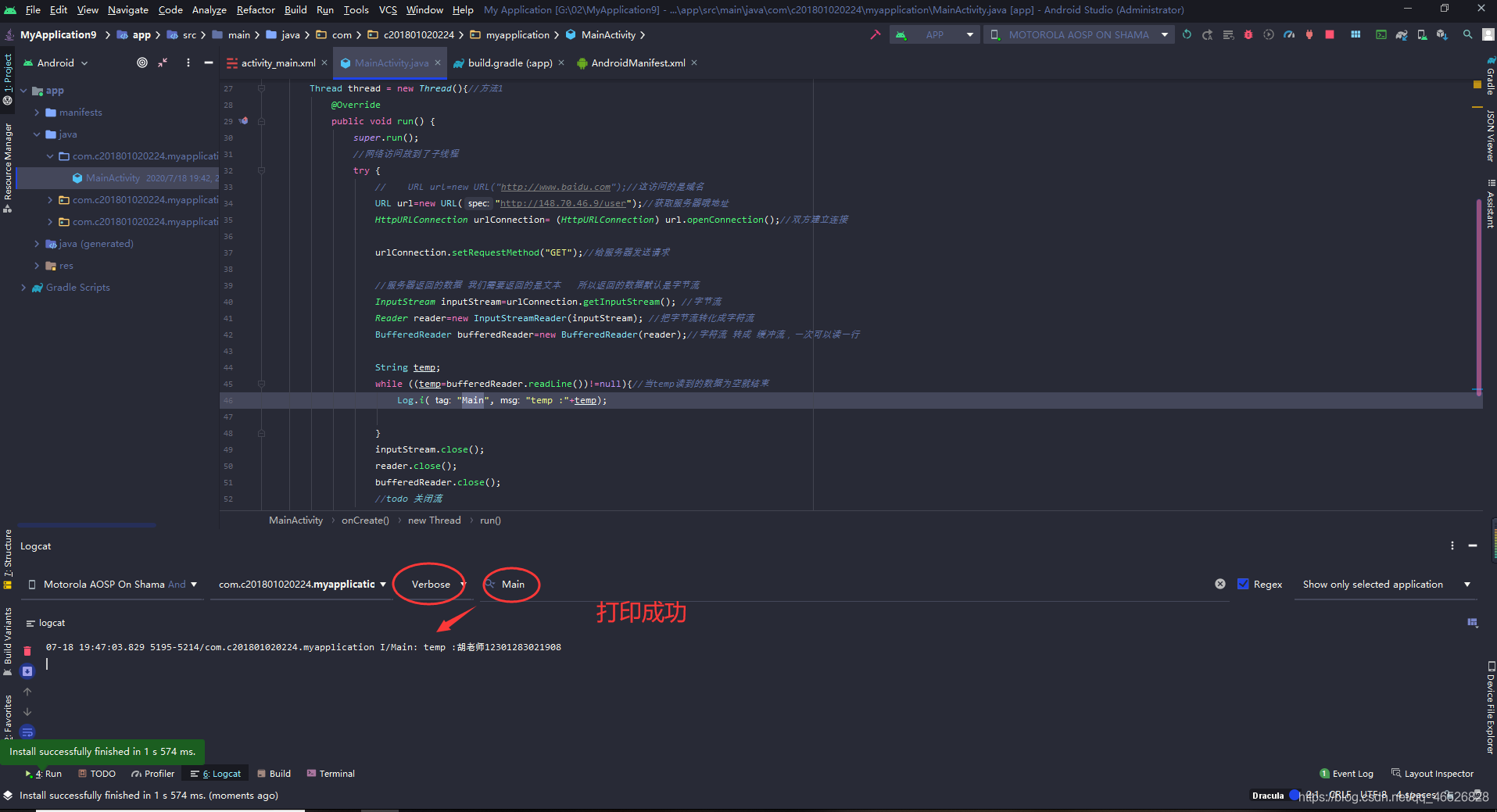This screenshot has width=1497, height=812.
Task: Click the green terminal toolbar icon
Action: pyautogui.click(x=1381, y=34)
